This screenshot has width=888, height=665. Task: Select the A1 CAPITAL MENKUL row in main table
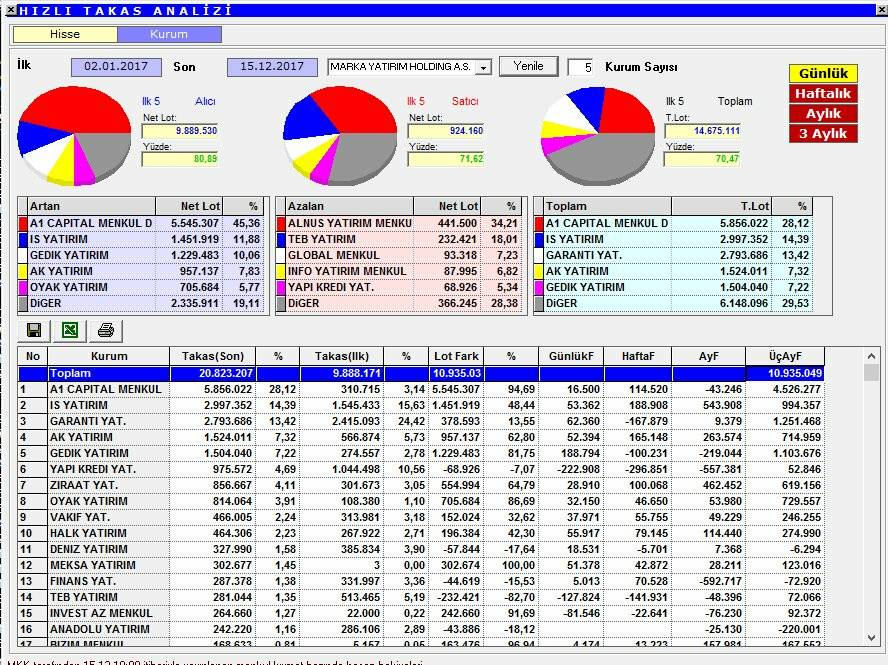click(421, 389)
